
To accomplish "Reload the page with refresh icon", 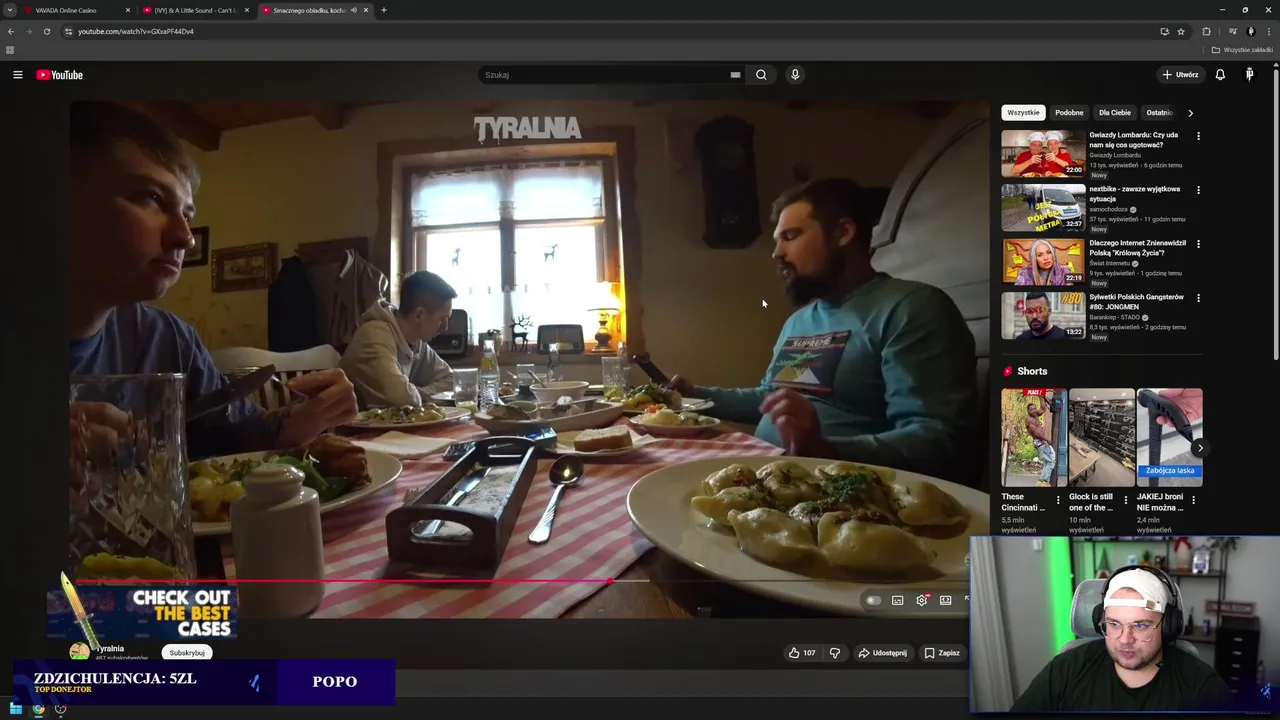I will [47, 31].
